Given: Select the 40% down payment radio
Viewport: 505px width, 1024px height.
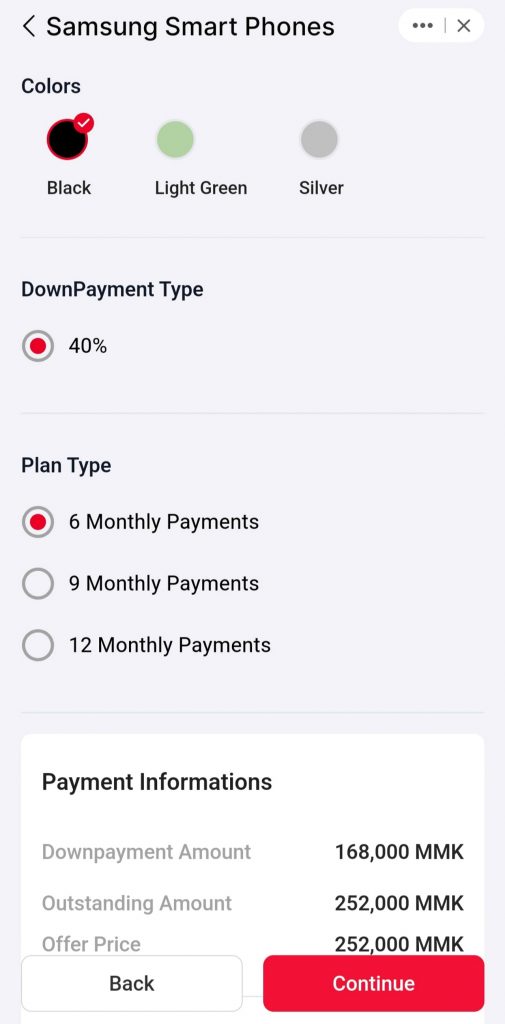Looking at the screenshot, I should [38, 346].
